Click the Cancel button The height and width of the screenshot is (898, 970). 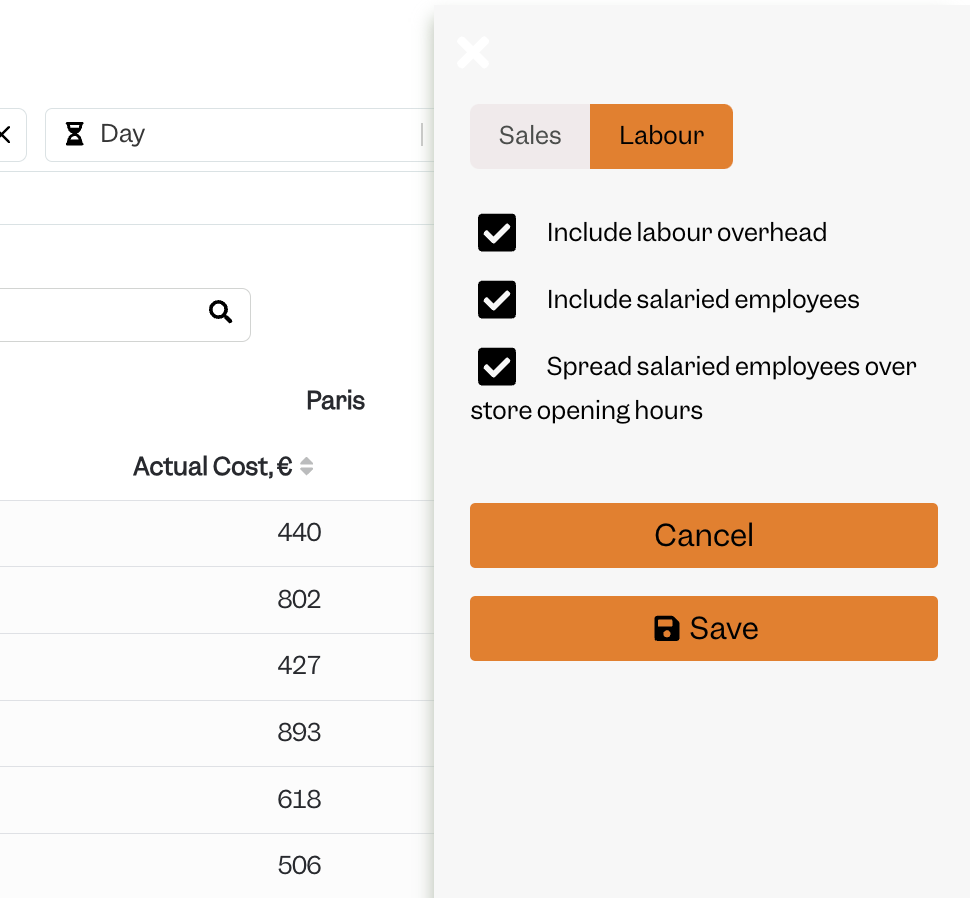point(704,536)
